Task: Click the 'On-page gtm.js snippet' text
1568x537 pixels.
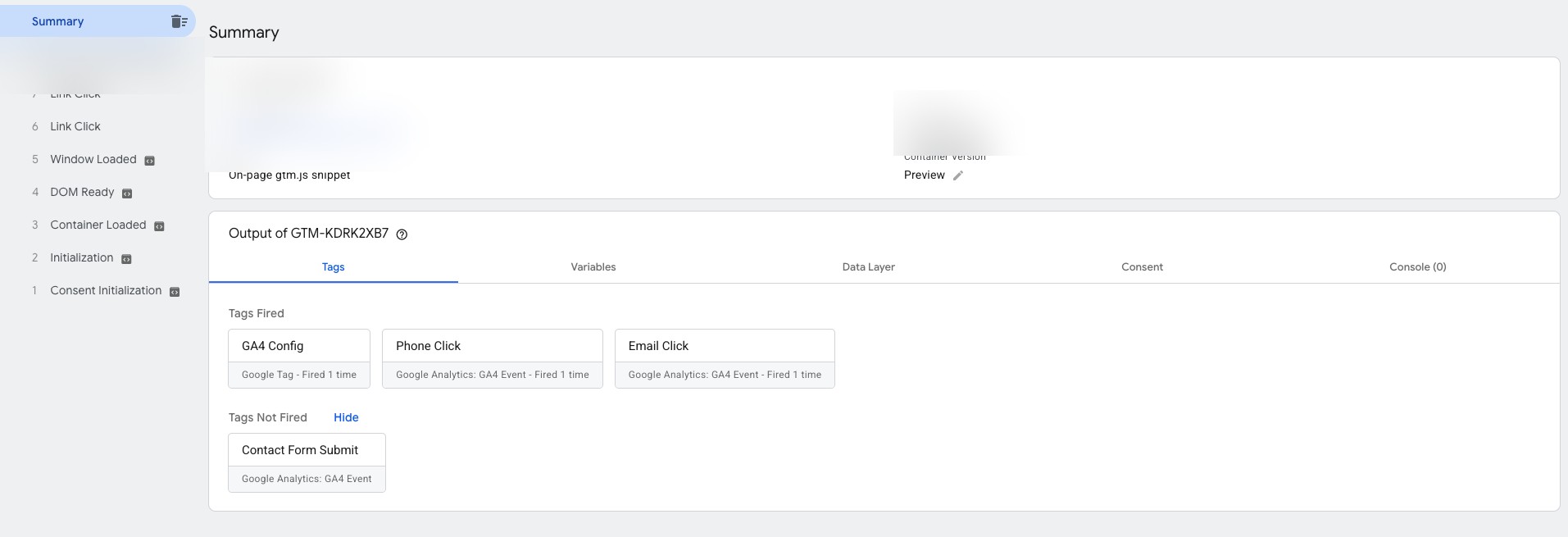Action: [x=289, y=175]
